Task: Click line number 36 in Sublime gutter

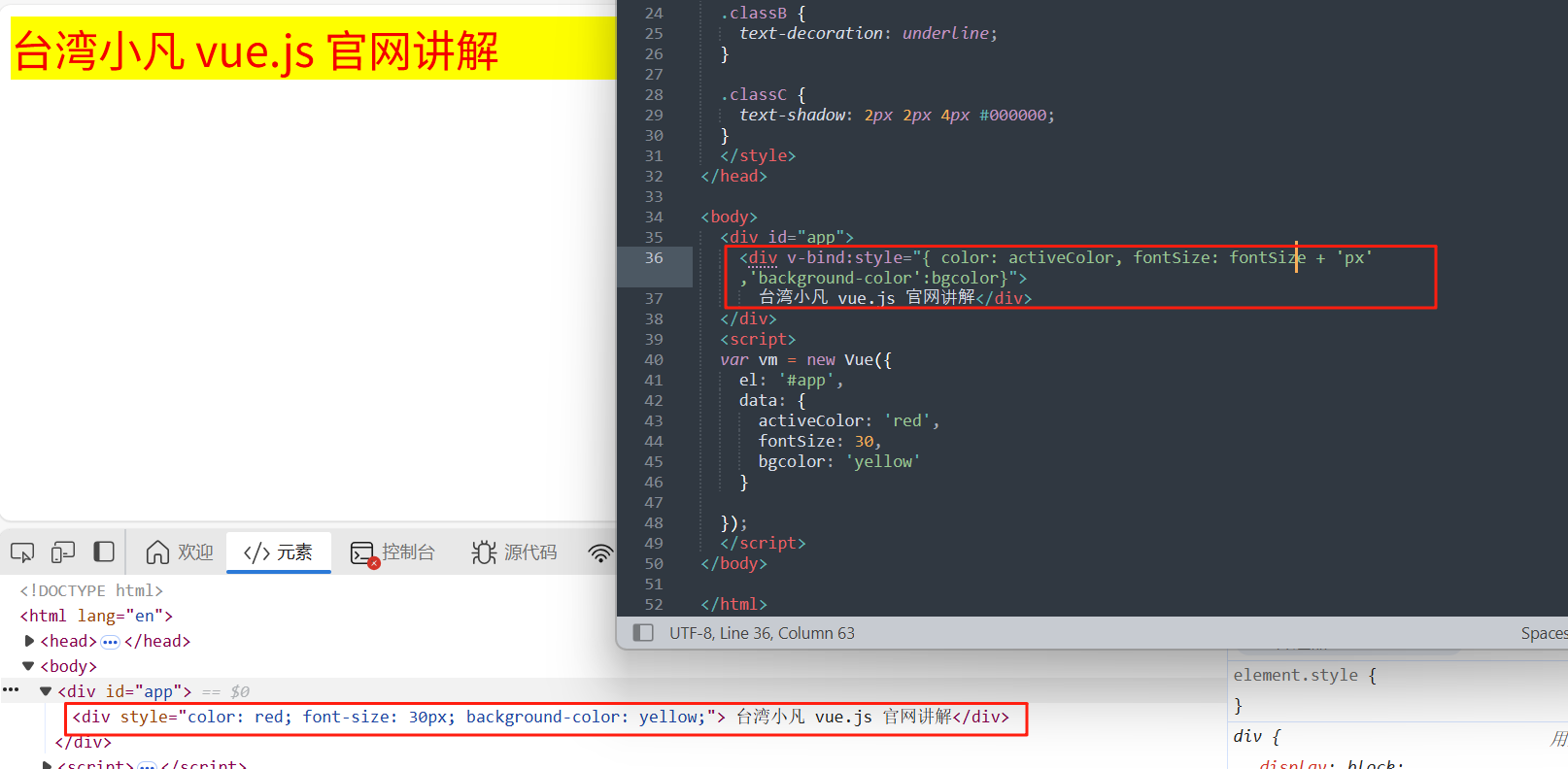Action: click(654, 257)
